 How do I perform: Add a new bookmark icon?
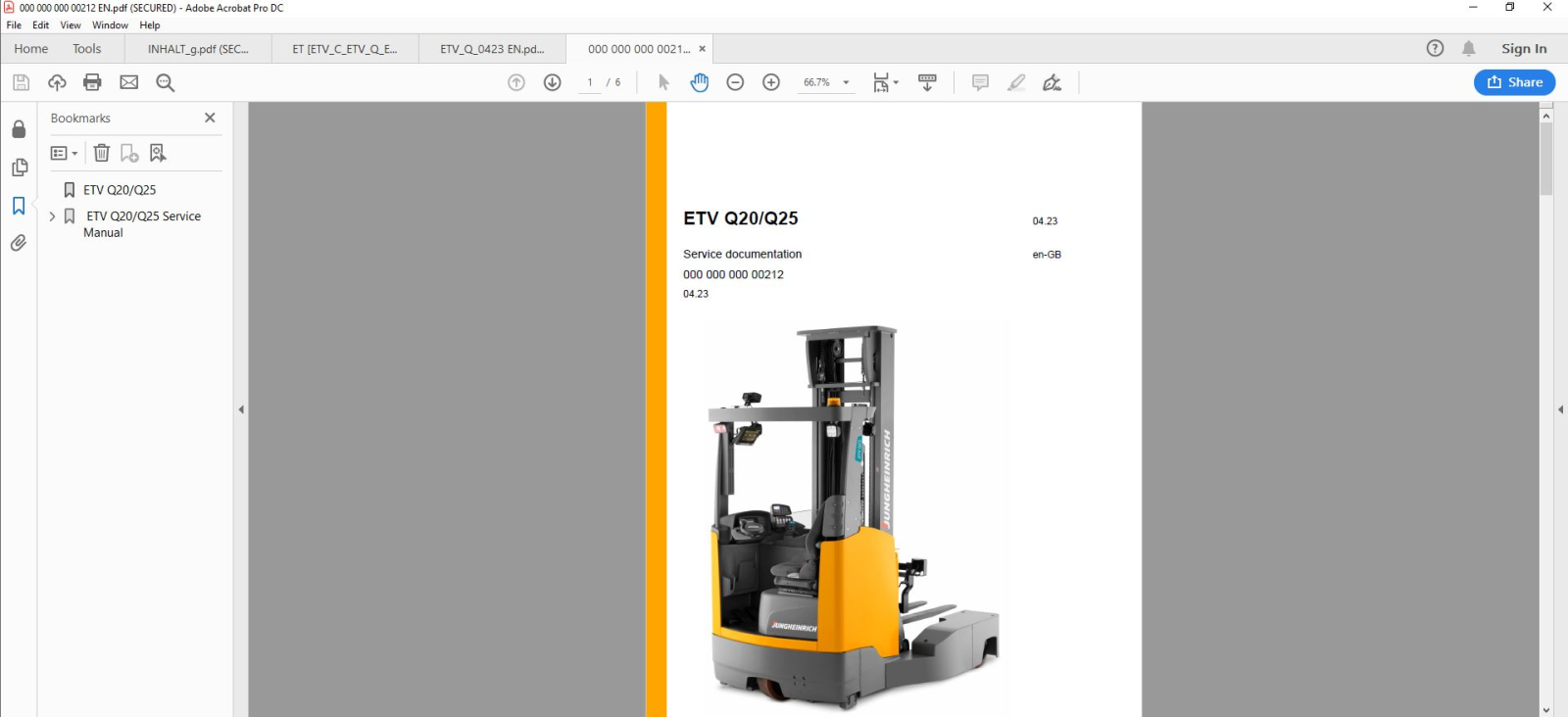tap(129, 153)
